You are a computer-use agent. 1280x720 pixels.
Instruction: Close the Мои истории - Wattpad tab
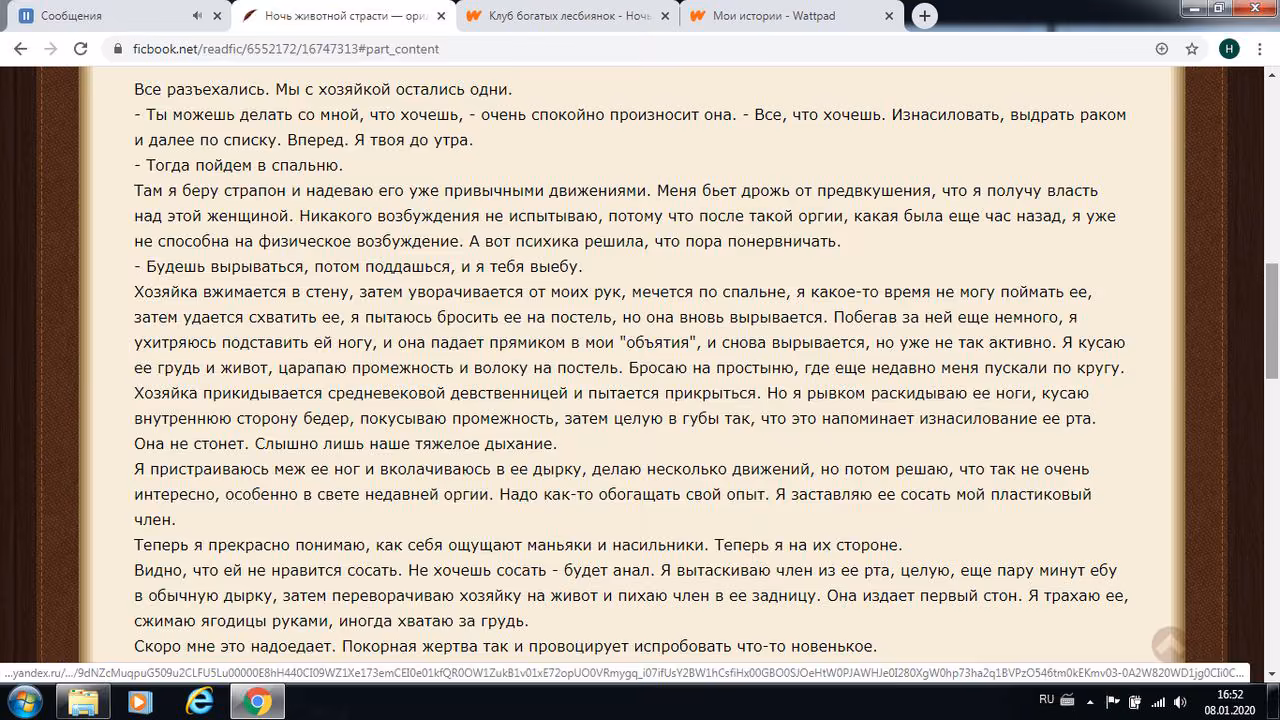889,16
